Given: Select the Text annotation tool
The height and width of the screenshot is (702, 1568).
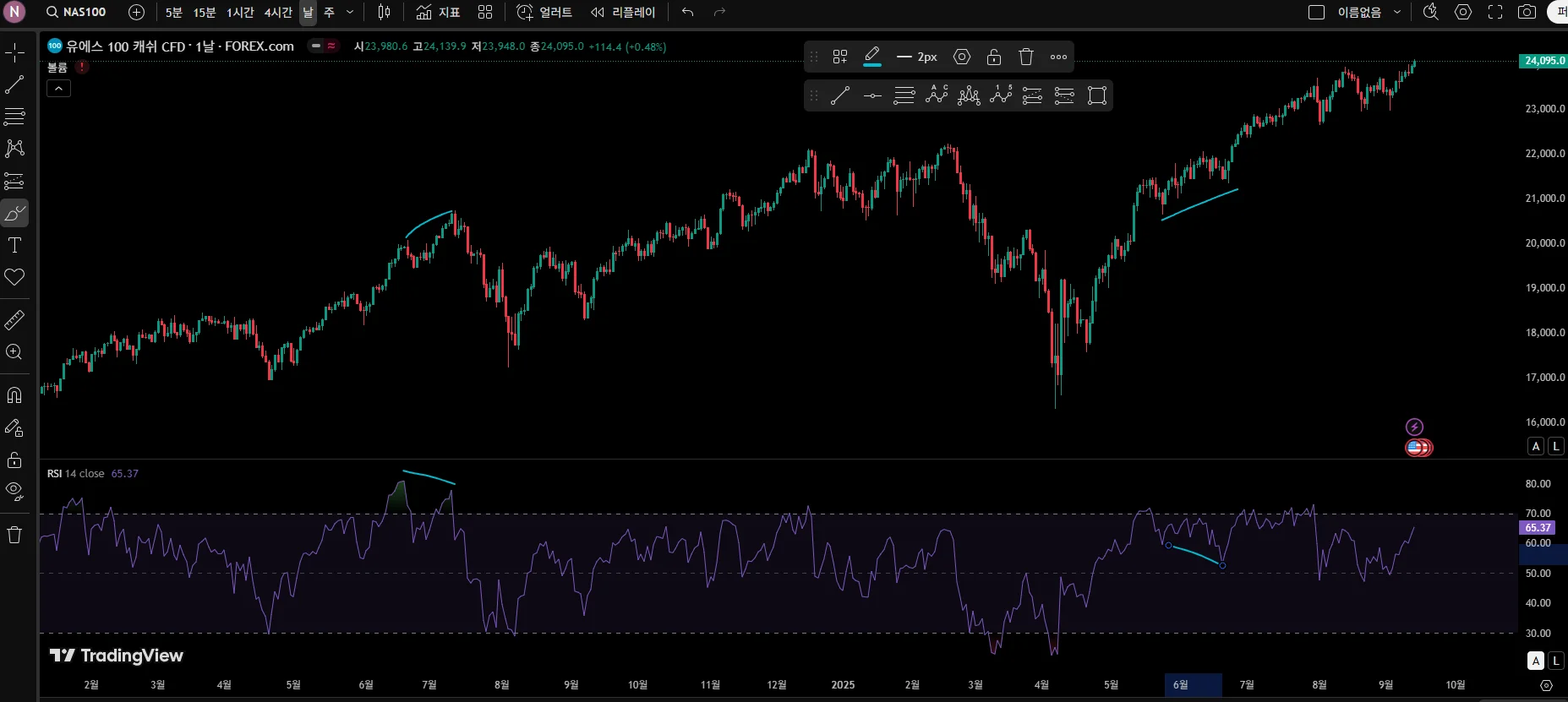Looking at the screenshot, I should [14, 245].
